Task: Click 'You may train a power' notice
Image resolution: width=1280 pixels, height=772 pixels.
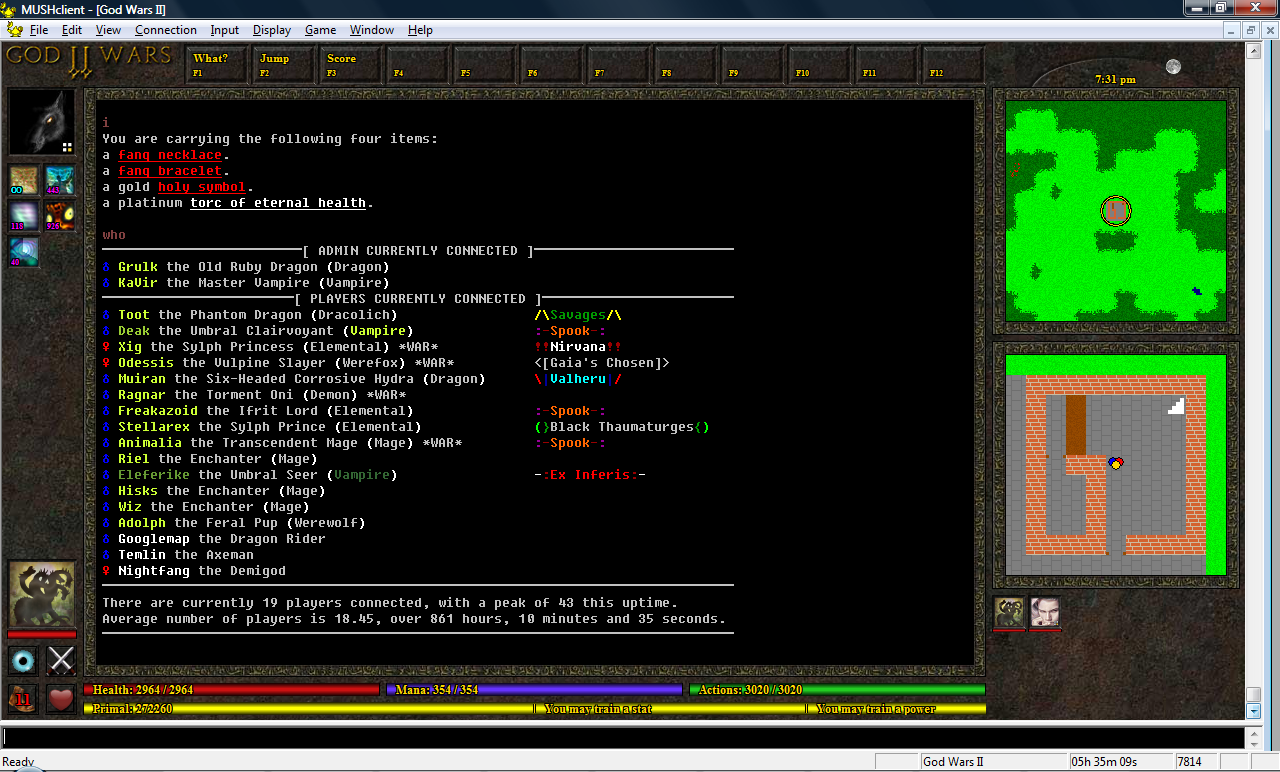Action: coord(876,709)
